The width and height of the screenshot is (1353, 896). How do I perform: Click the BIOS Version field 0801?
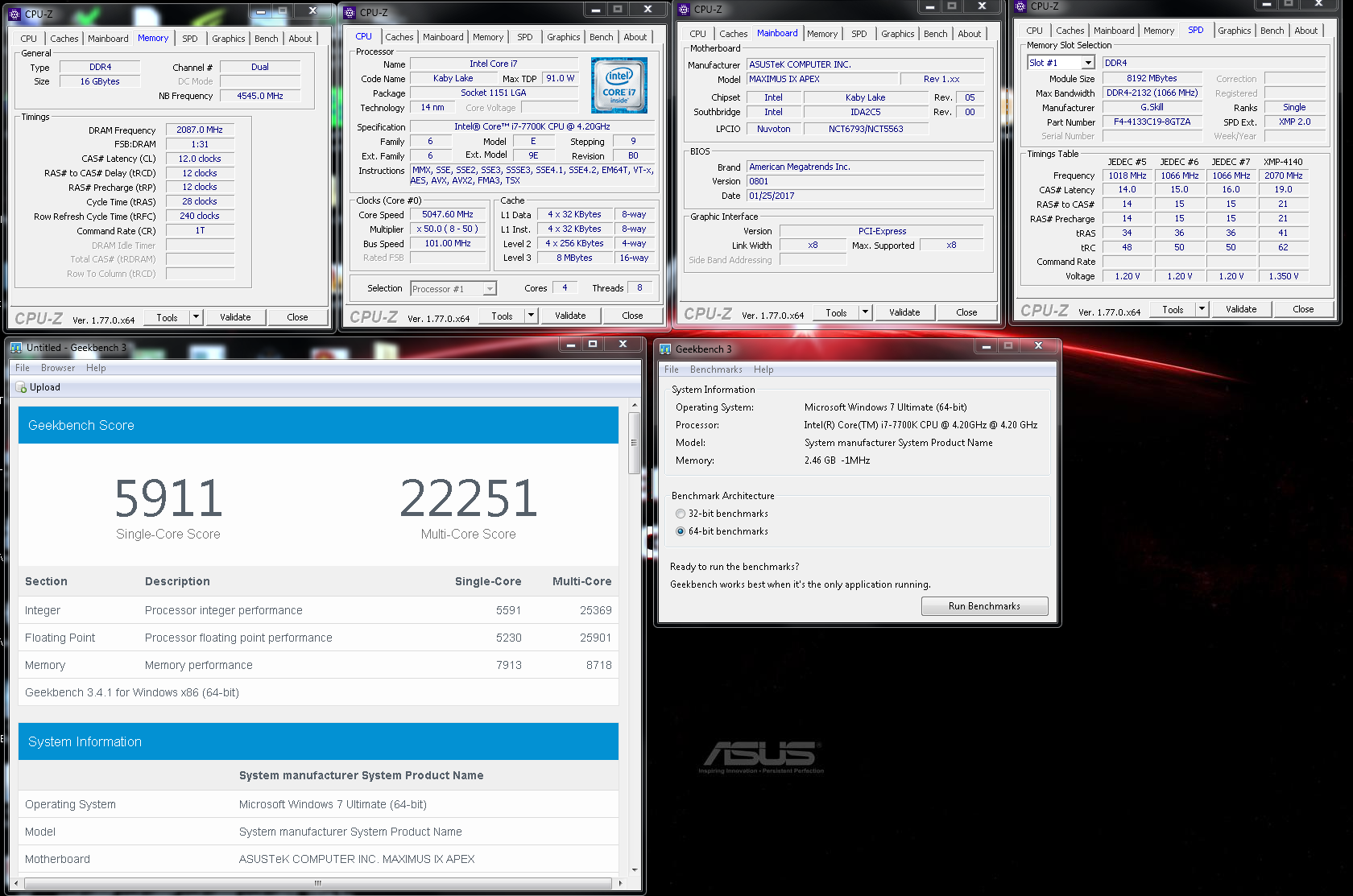click(x=865, y=181)
